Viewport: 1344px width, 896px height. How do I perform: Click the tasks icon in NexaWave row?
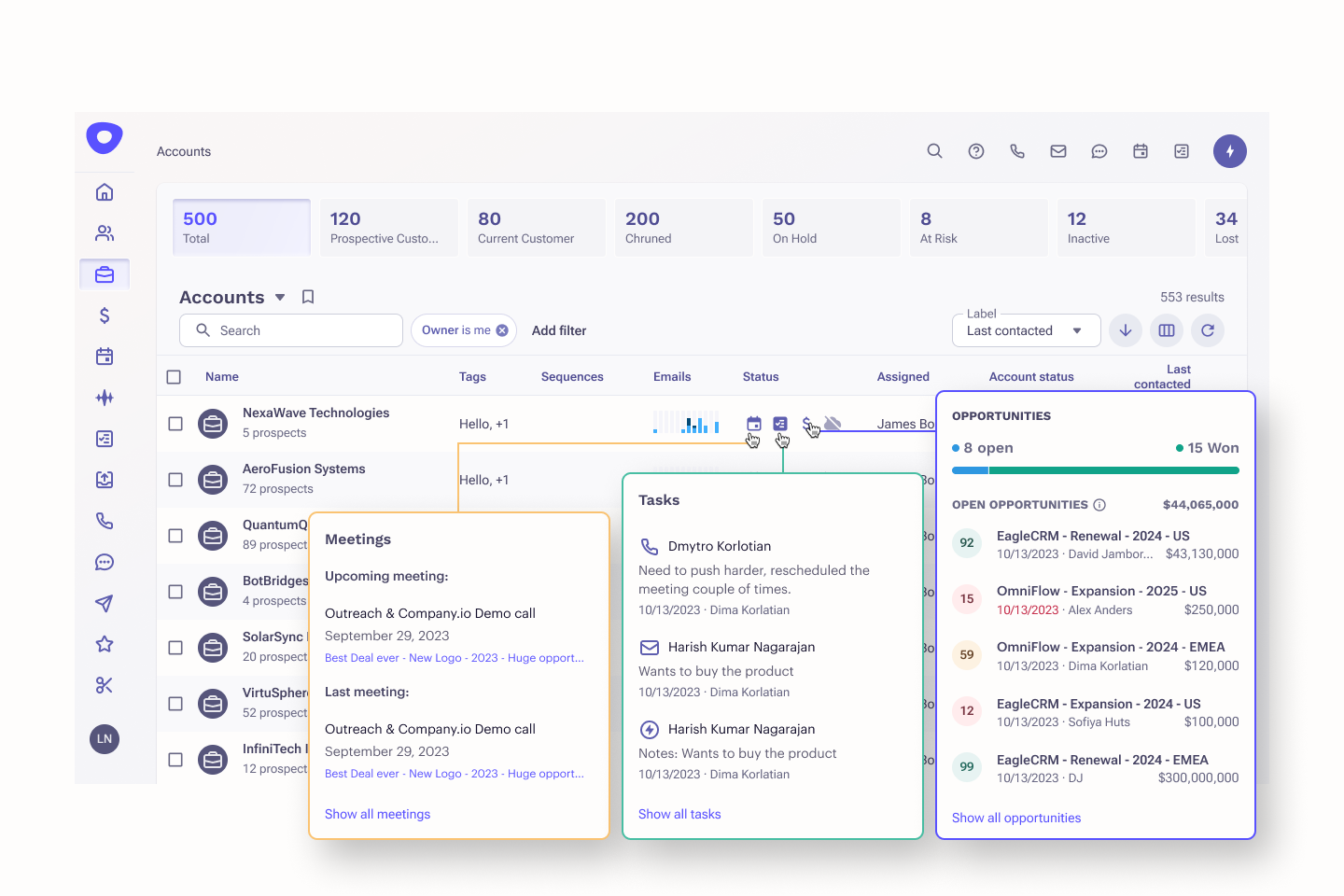point(780,424)
